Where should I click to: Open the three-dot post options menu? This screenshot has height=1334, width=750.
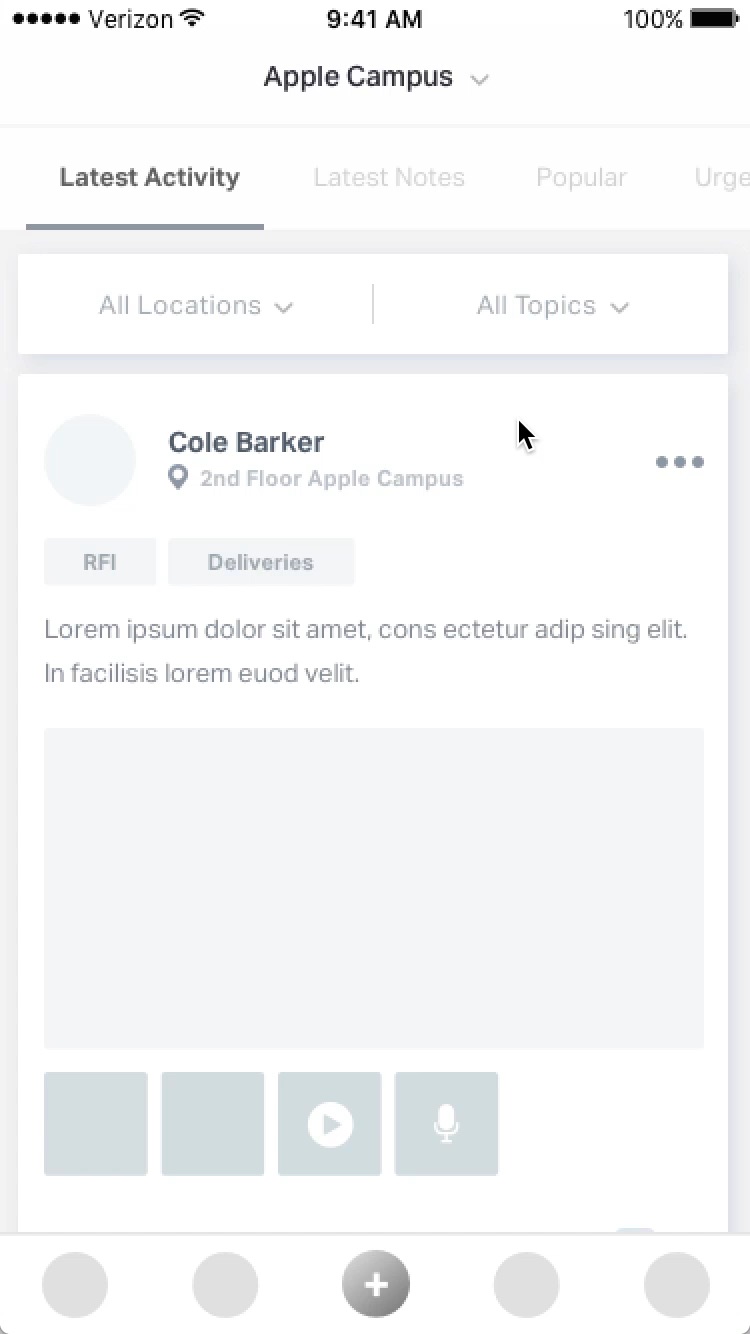point(680,462)
